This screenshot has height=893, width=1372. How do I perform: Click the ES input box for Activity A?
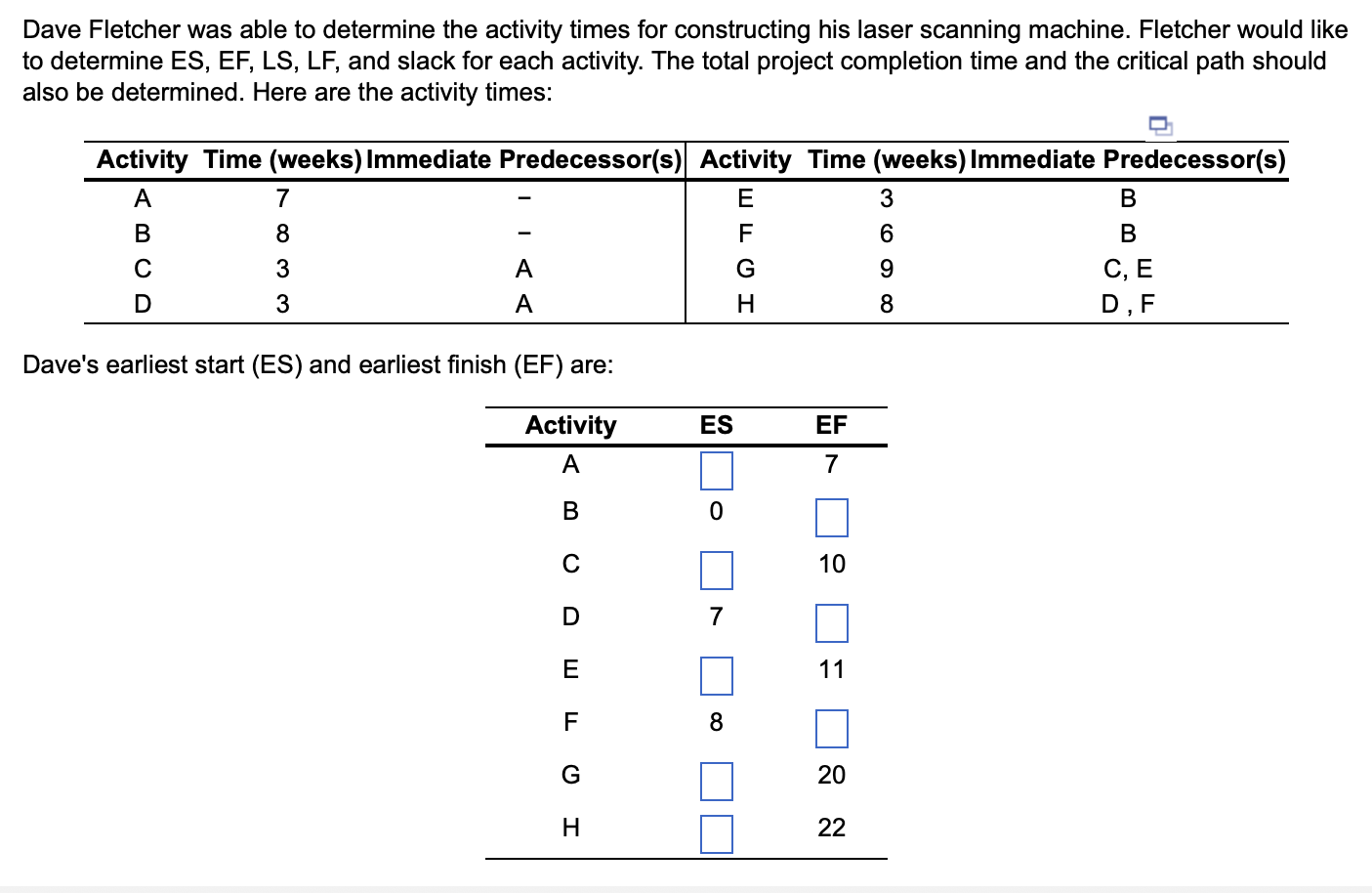(x=717, y=470)
